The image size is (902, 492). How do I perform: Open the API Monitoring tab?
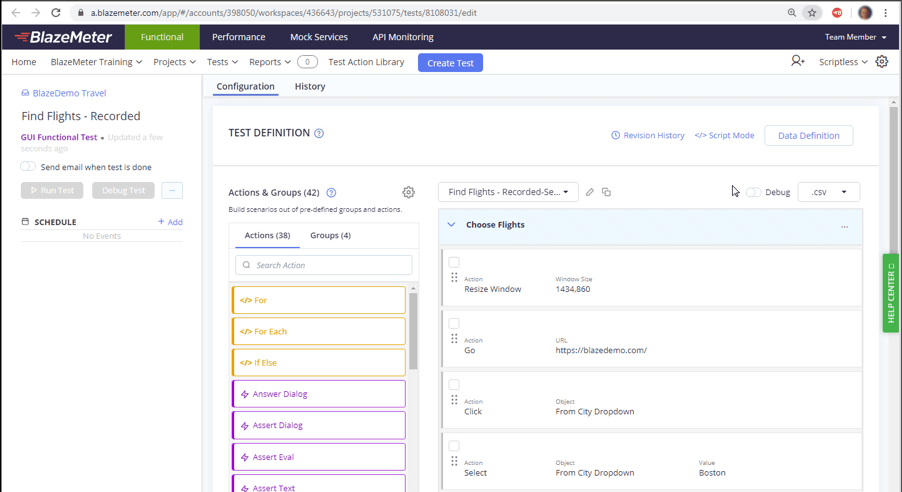point(403,37)
